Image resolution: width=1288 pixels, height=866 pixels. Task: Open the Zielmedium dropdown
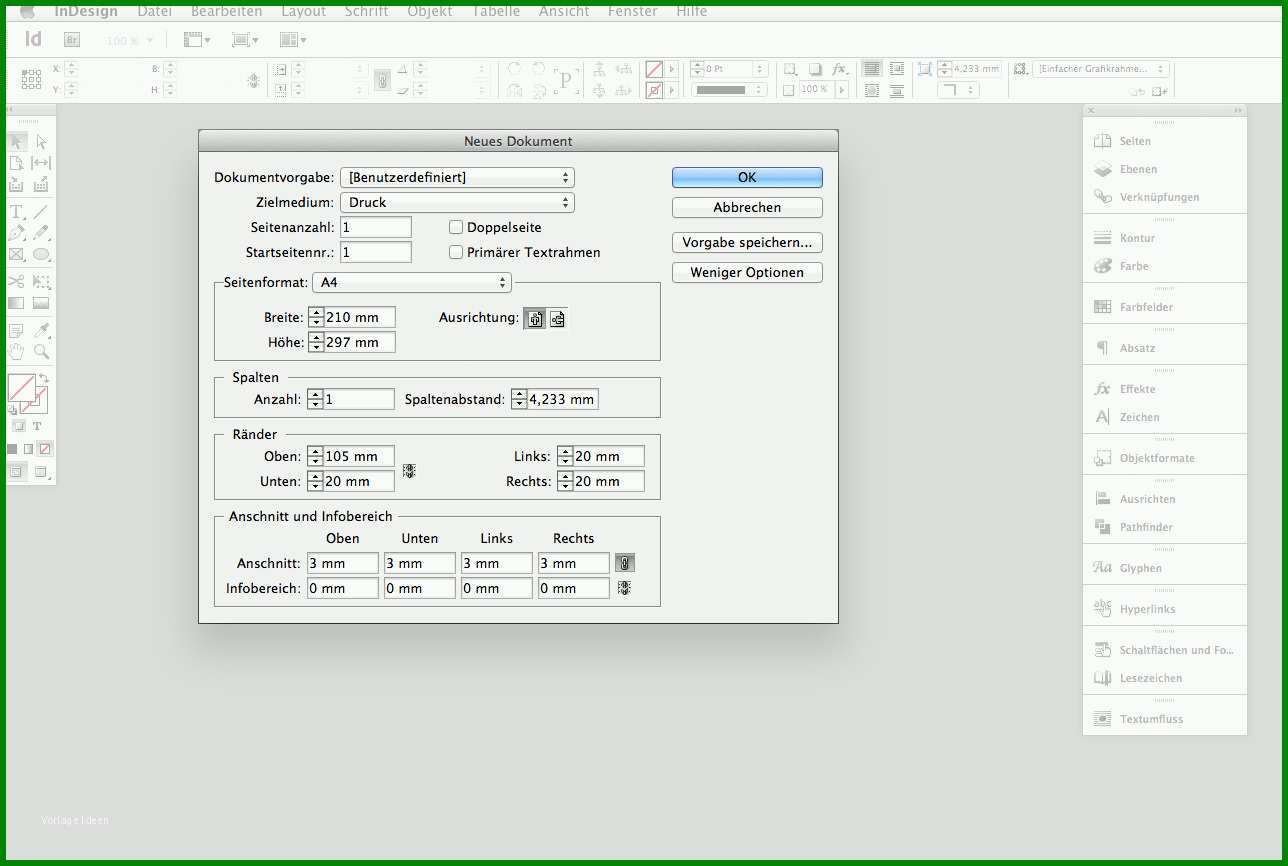pyautogui.click(x=457, y=202)
